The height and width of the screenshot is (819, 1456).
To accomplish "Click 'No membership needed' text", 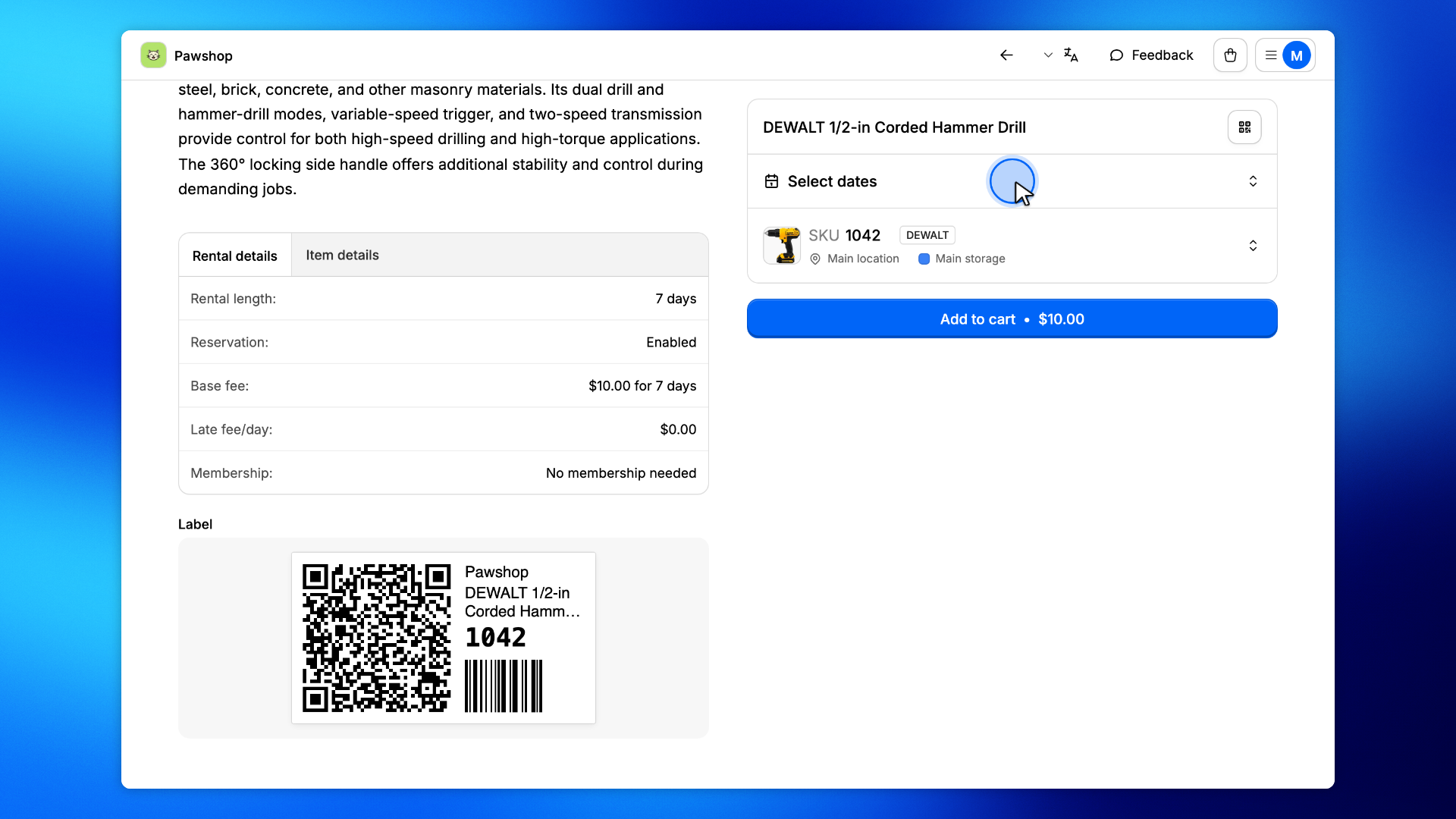I will 621,473.
